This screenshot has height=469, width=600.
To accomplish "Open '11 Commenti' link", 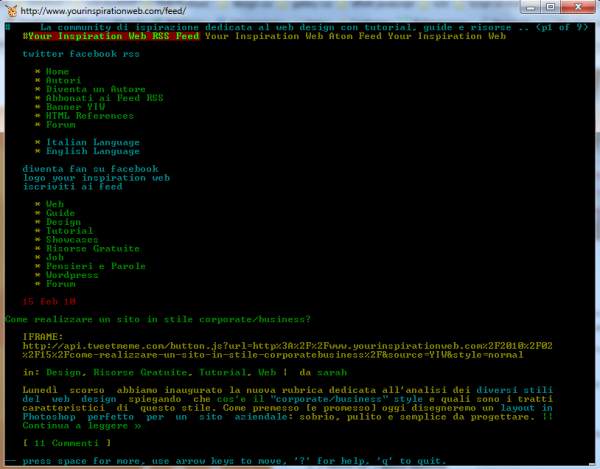I will (67, 443).
